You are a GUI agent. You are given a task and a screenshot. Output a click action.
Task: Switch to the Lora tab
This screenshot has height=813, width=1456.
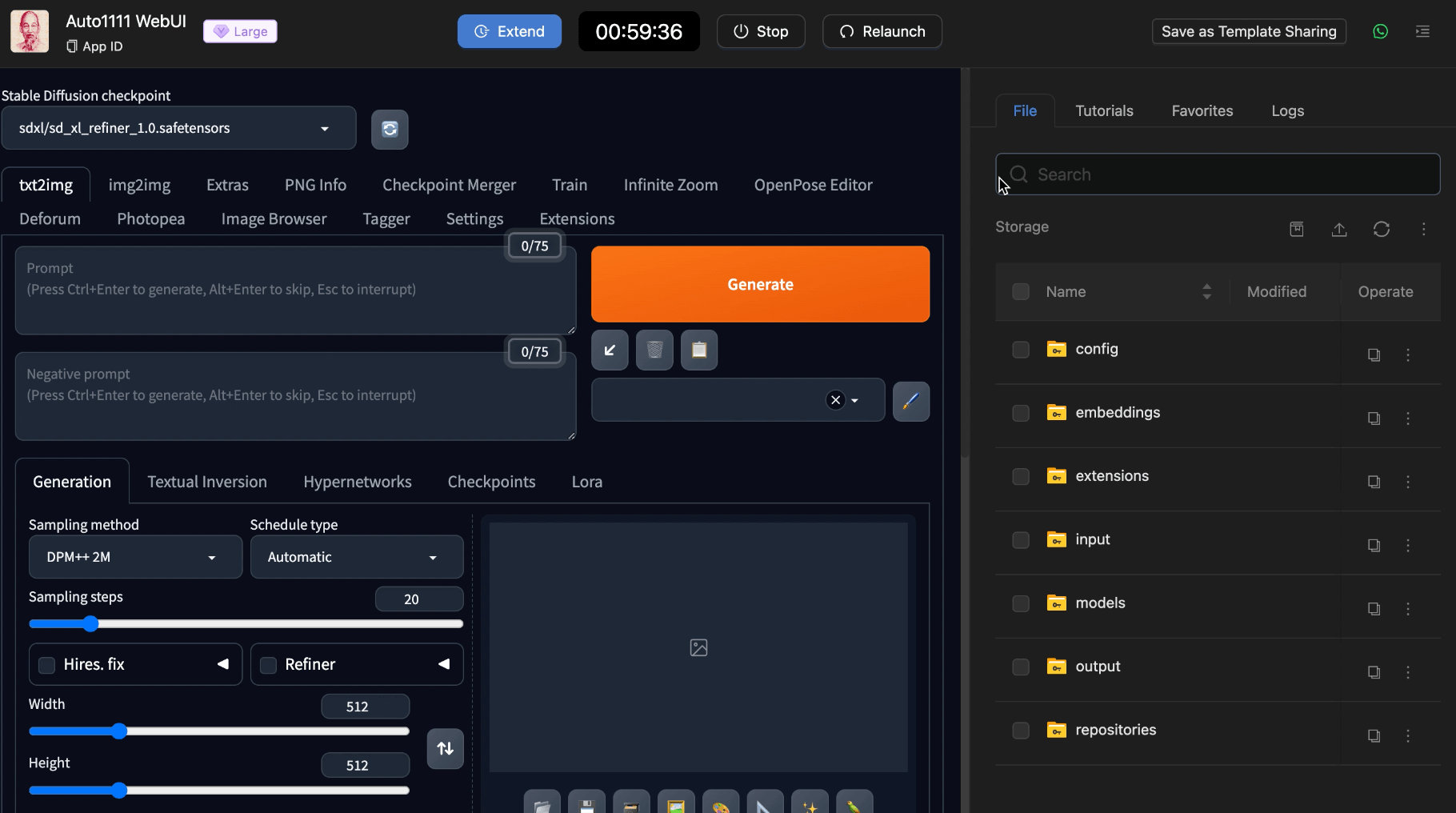pyautogui.click(x=586, y=482)
